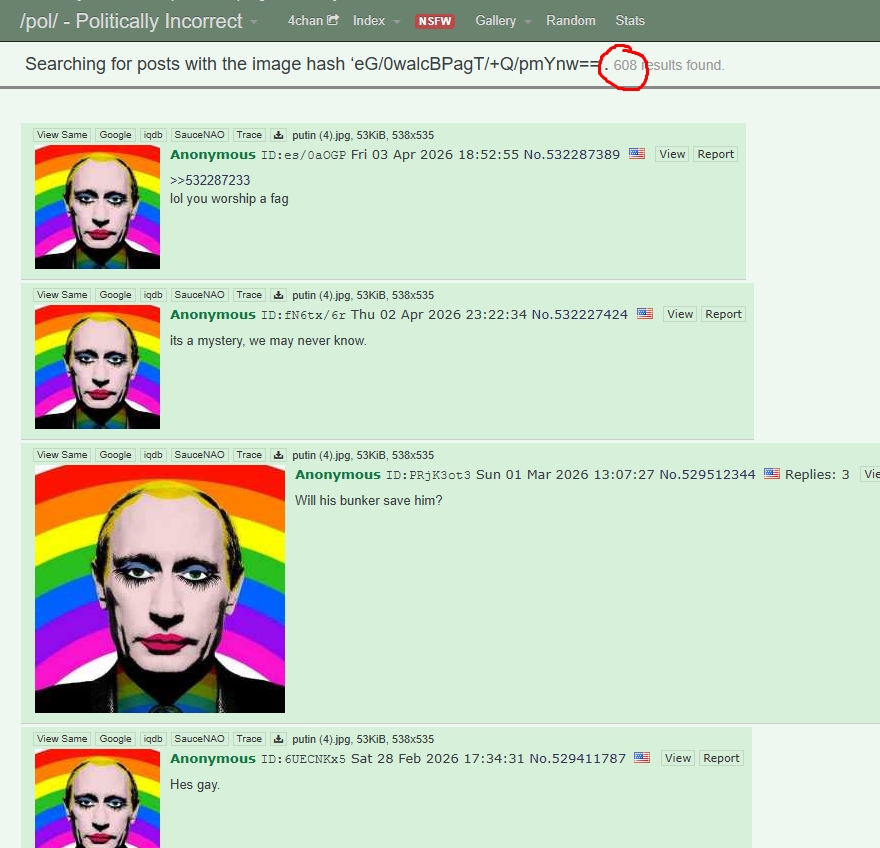Screen dimensions: 880x848
Task: Click the US flag on post No.529411787
Action: pos(642,757)
